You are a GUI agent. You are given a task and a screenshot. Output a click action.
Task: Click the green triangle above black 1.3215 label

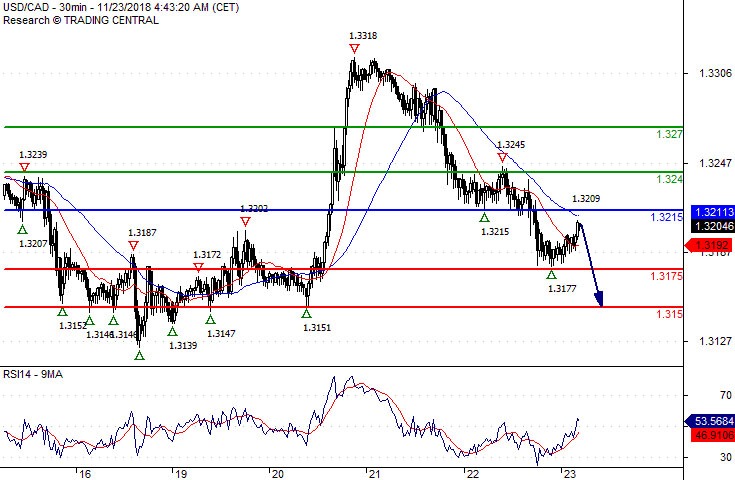pos(484,218)
